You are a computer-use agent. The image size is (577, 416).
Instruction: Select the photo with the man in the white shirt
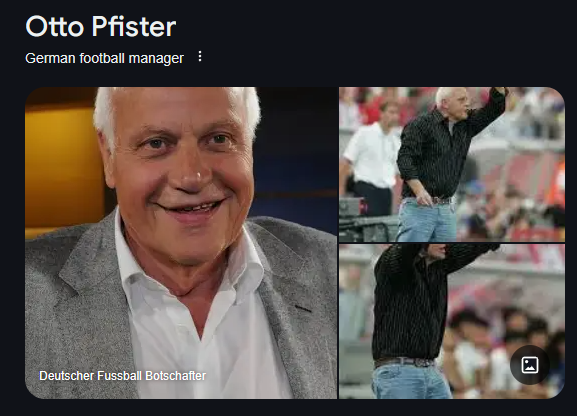click(452, 164)
